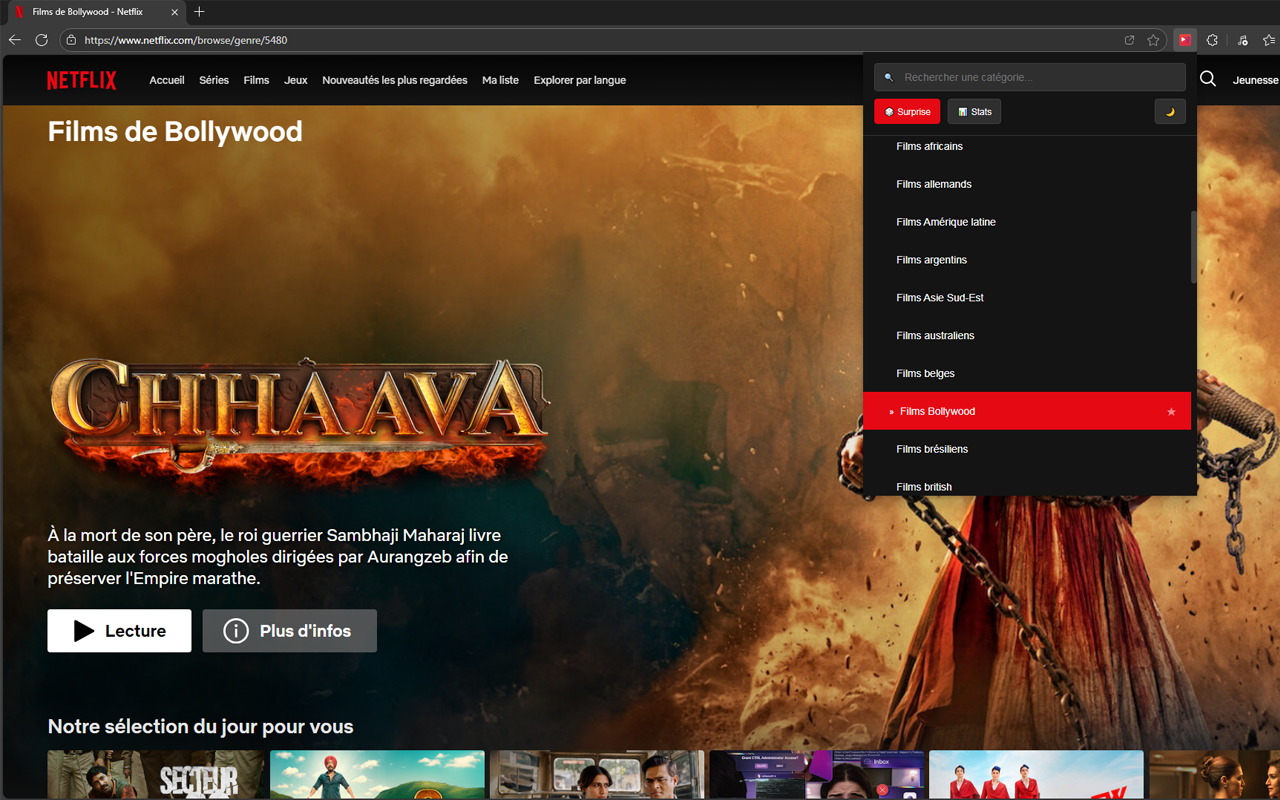1280x800 pixels.
Task: Open the Netflix categories extension icon
Action: pyautogui.click(x=1185, y=40)
